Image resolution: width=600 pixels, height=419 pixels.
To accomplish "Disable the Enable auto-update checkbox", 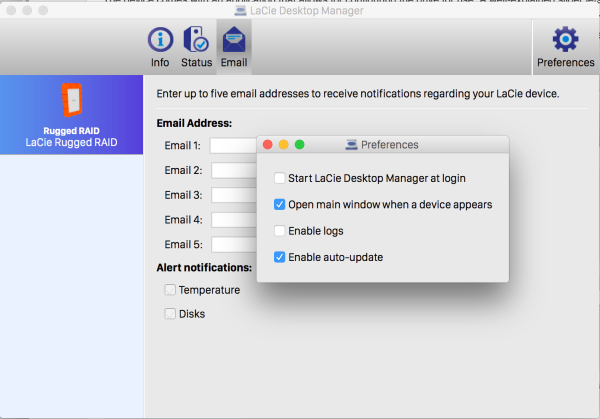I will (x=279, y=257).
